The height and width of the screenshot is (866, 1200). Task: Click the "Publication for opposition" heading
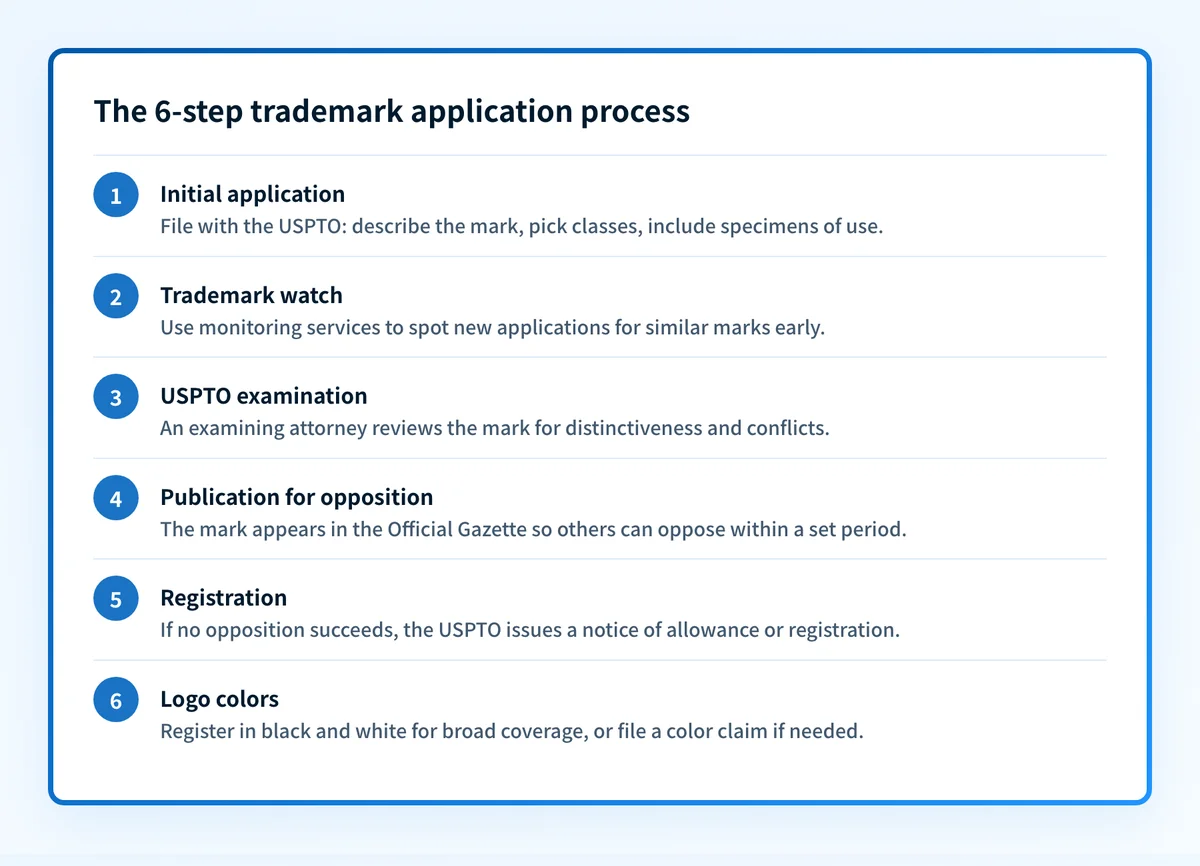tap(296, 497)
